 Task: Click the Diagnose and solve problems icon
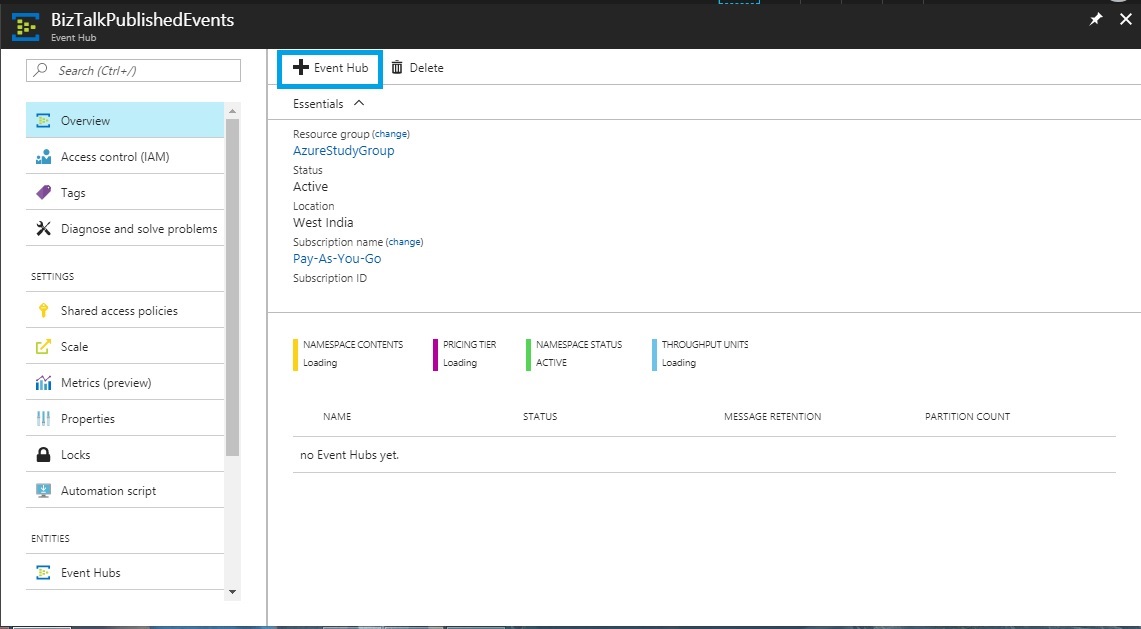pos(44,229)
